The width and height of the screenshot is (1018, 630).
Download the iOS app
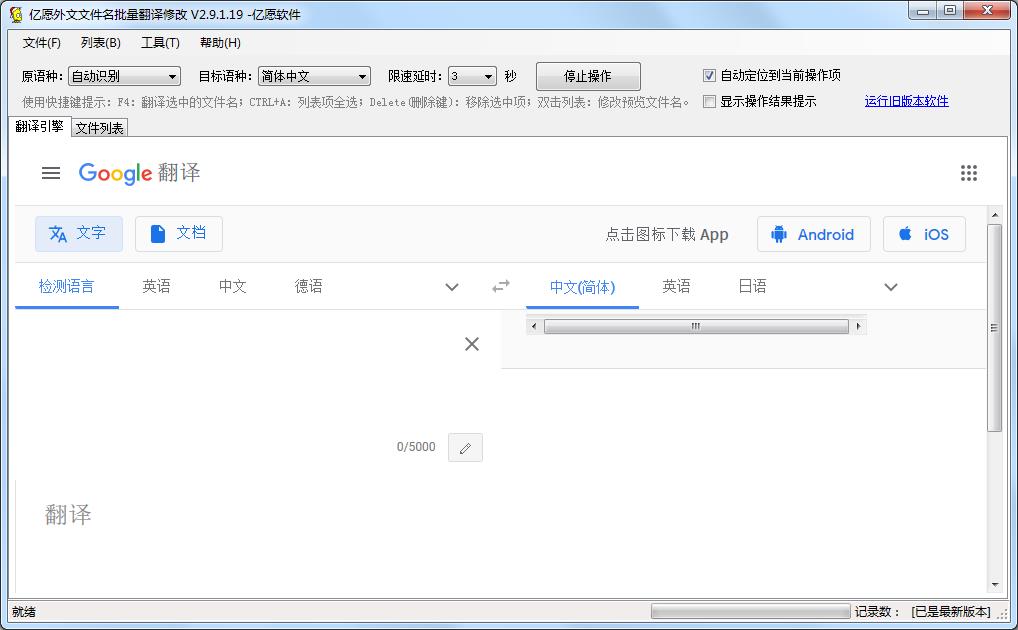(x=924, y=234)
